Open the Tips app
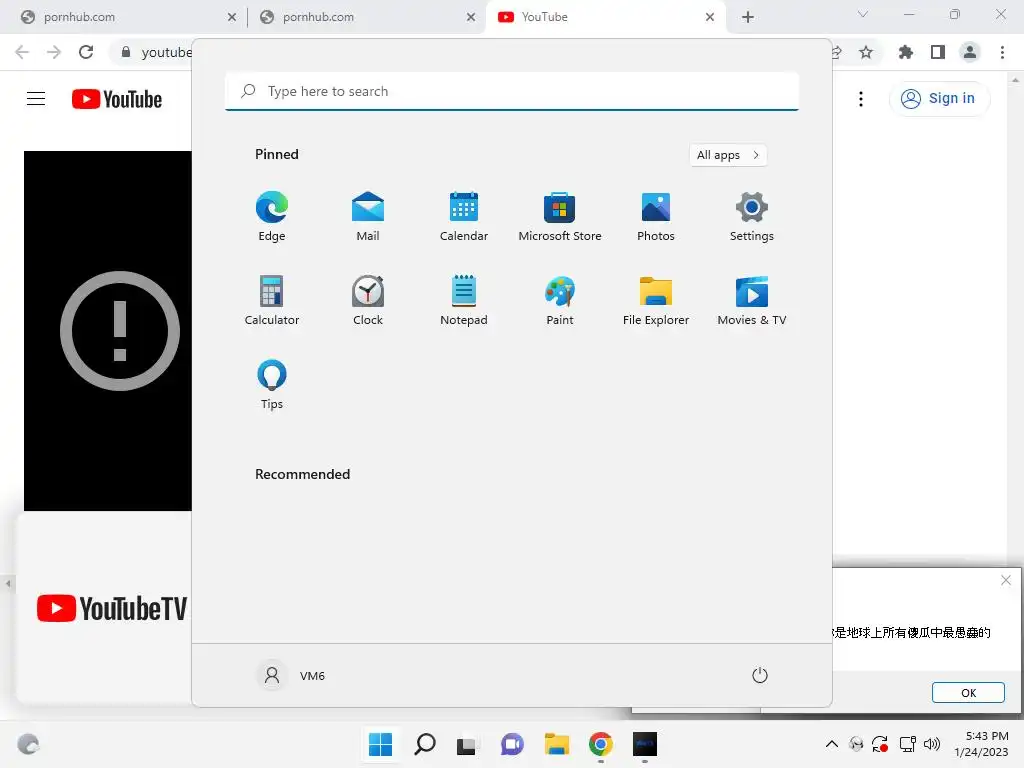The image size is (1024, 768). 272,385
